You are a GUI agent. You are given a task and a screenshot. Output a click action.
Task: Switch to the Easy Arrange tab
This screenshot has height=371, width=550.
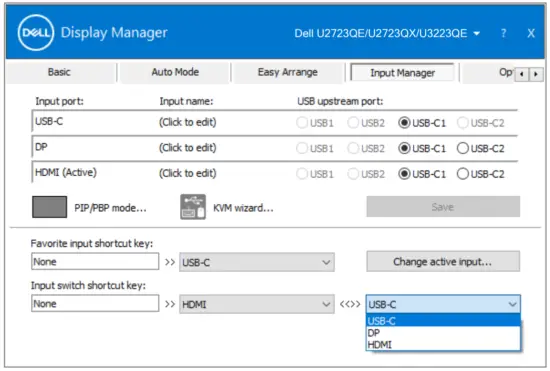click(288, 72)
